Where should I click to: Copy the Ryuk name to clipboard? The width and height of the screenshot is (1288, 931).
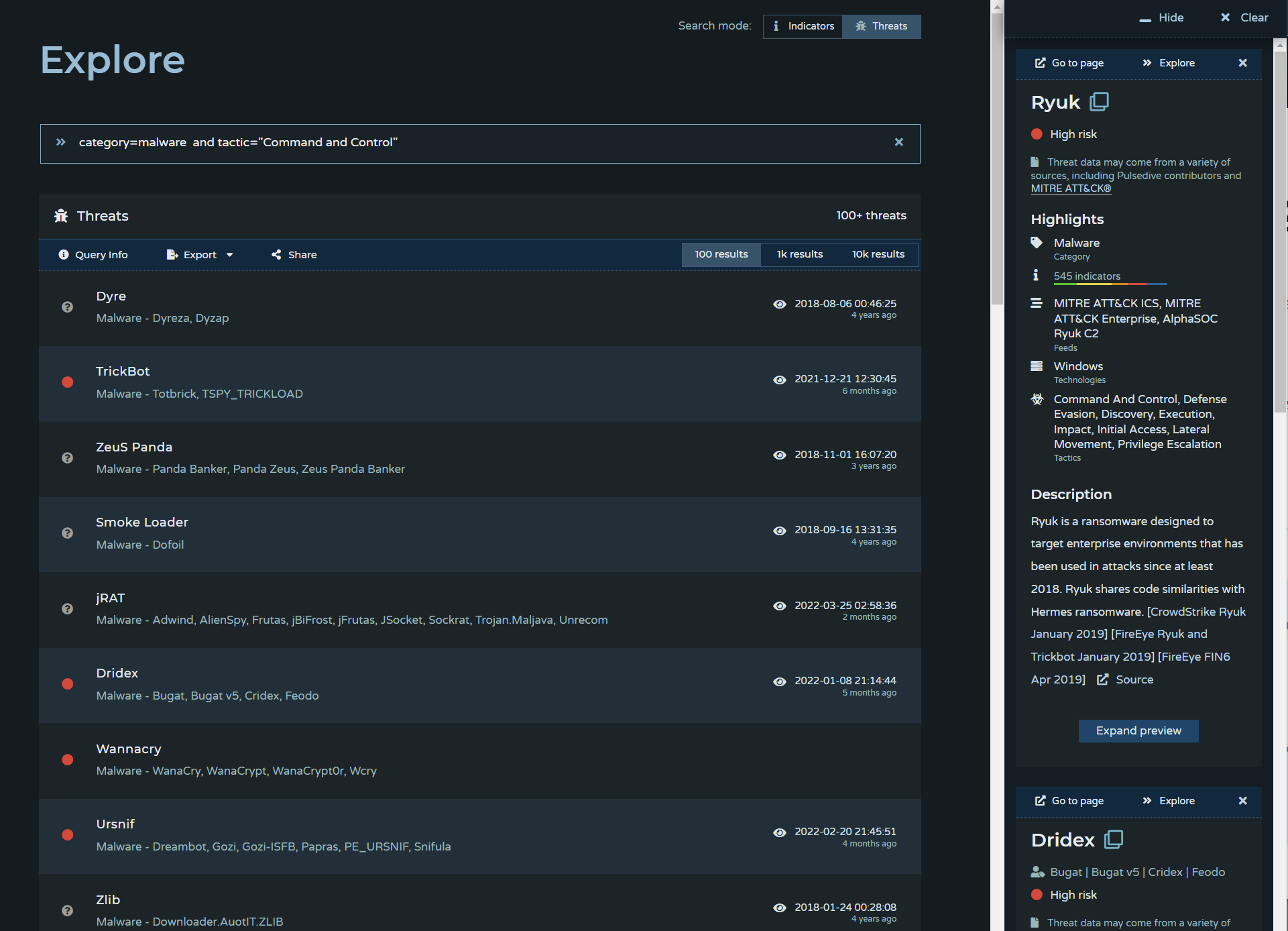click(1100, 101)
